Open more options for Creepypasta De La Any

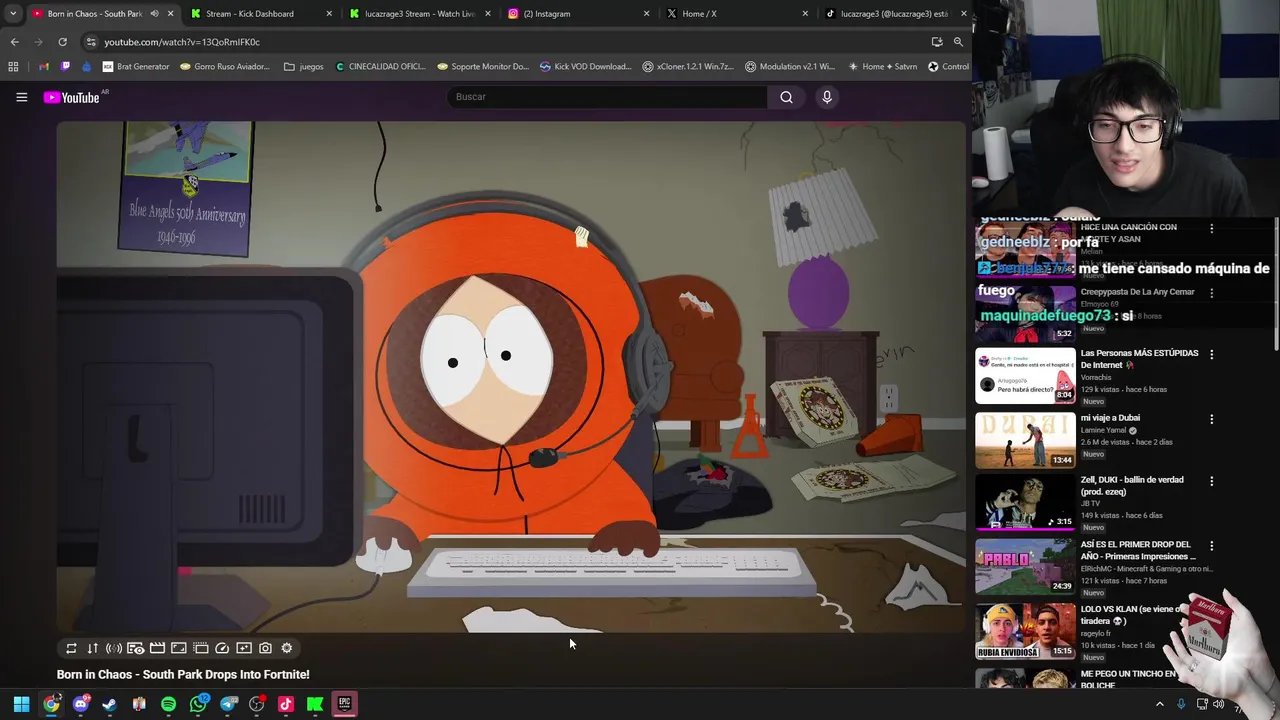click(x=1212, y=293)
